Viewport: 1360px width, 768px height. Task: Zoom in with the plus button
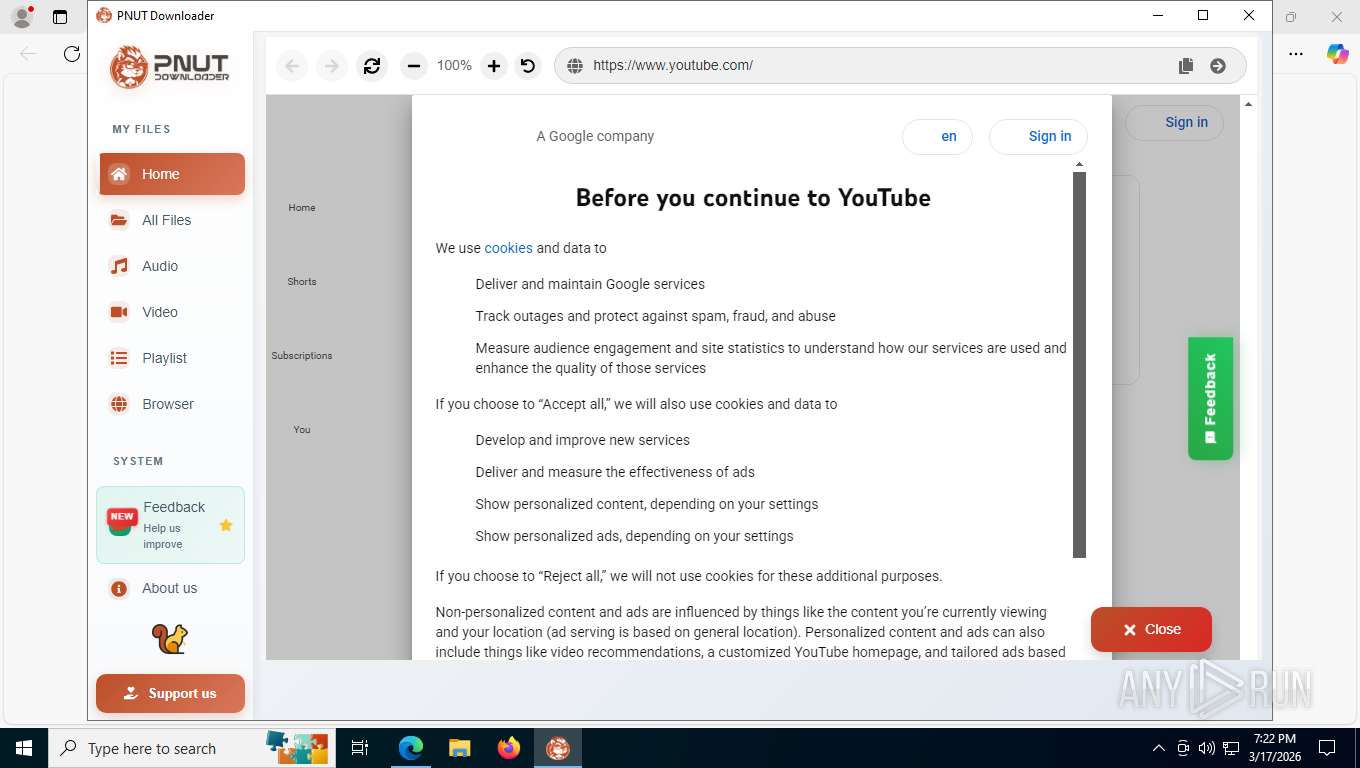pyautogui.click(x=494, y=66)
